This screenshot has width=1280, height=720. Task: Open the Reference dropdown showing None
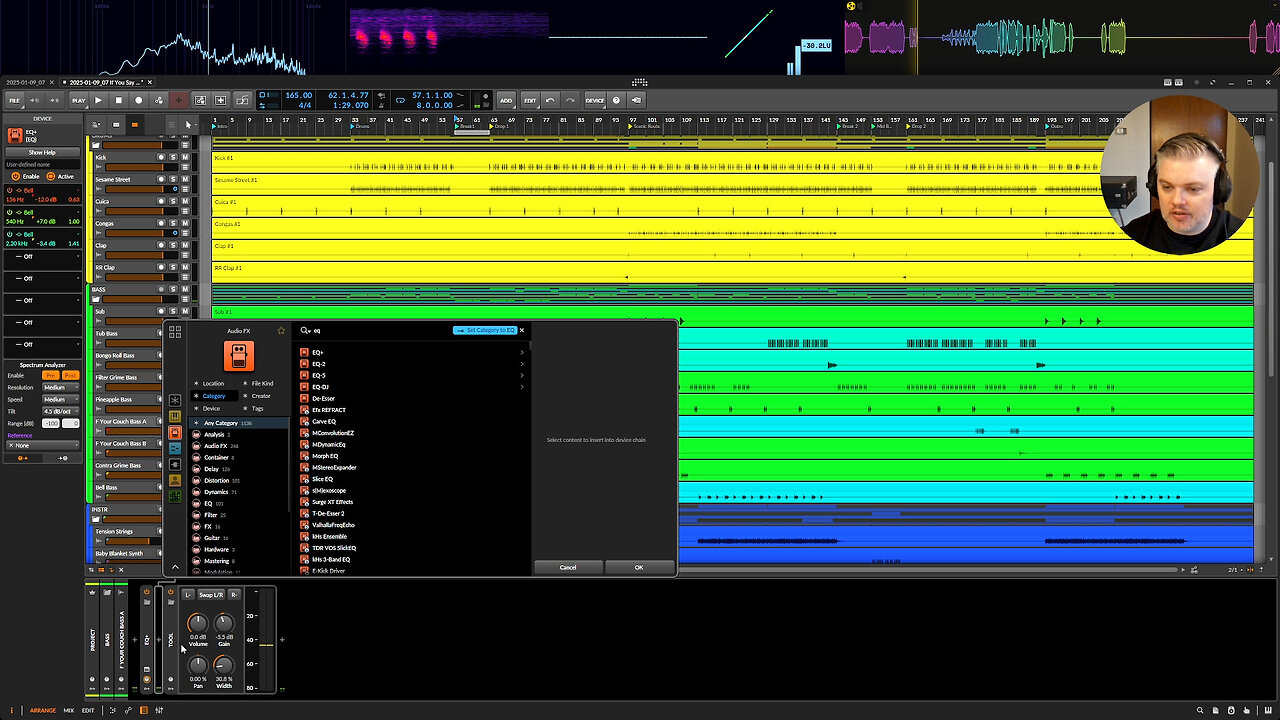point(42,445)
